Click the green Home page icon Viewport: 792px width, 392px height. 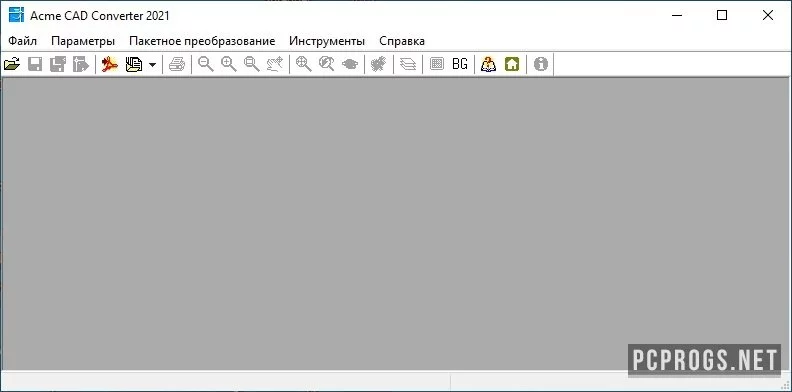coord(512,64)
